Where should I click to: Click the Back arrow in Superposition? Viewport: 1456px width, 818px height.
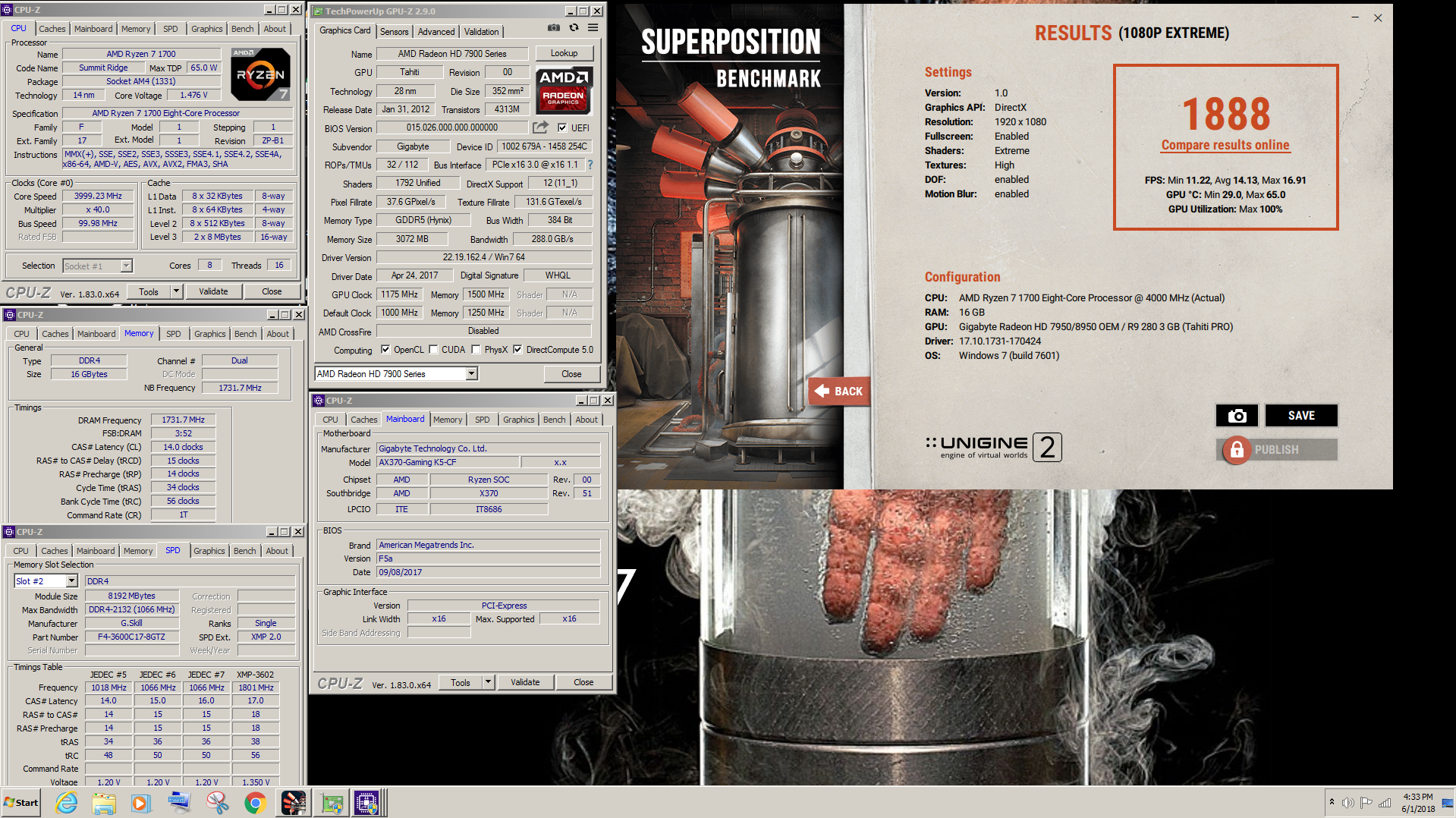coord(838,392)
